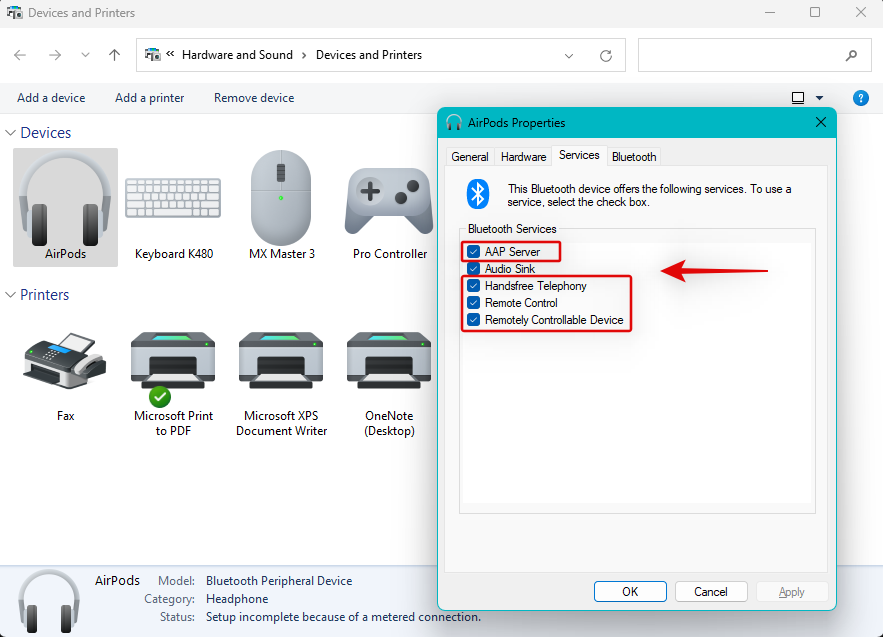Click Add a printer in toolbar
This screenshot has width=883, height=637.
pos(149,98)
